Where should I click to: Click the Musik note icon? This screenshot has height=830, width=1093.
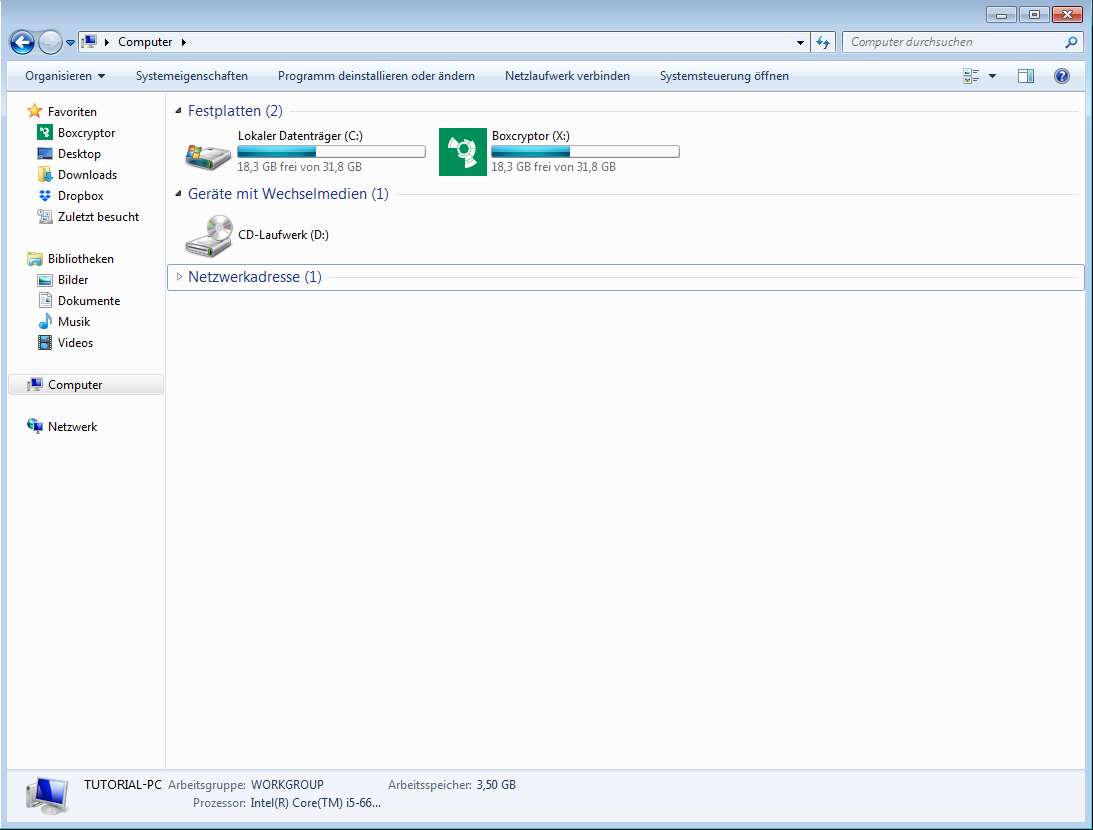pos(45,321)
